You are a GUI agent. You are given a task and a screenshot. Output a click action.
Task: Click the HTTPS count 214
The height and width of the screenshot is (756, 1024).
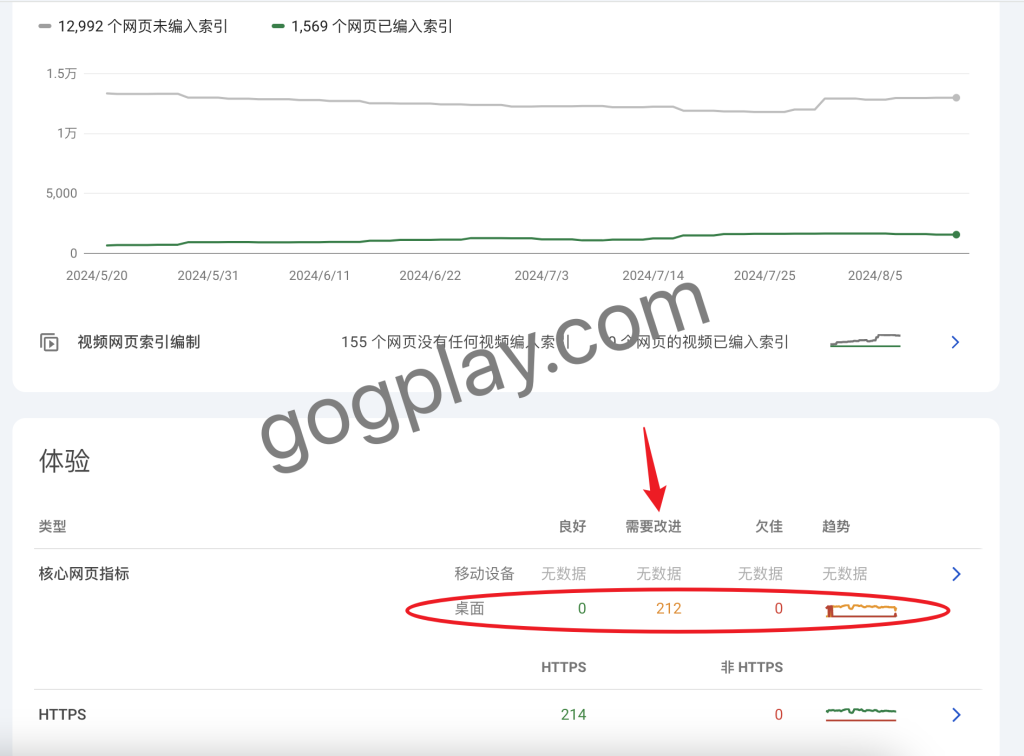tap(573, 715)
